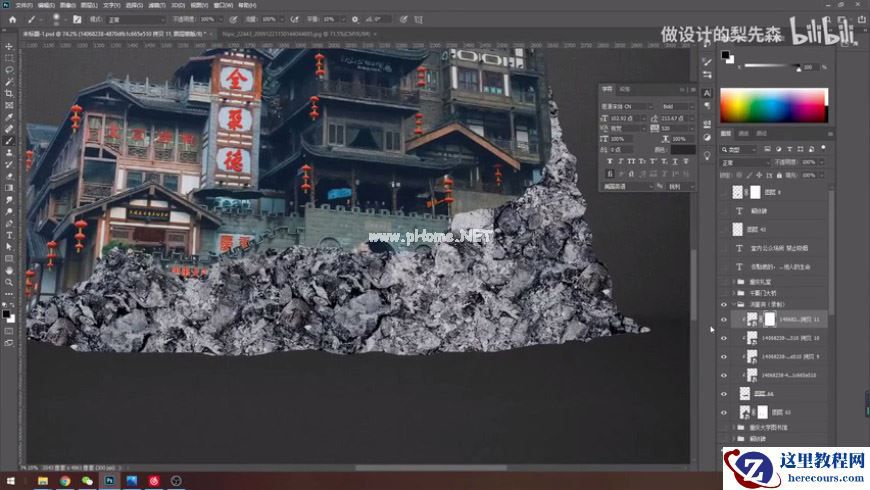Select the Rectangular Marquee tool
The image size is (870, 490).
9,58
